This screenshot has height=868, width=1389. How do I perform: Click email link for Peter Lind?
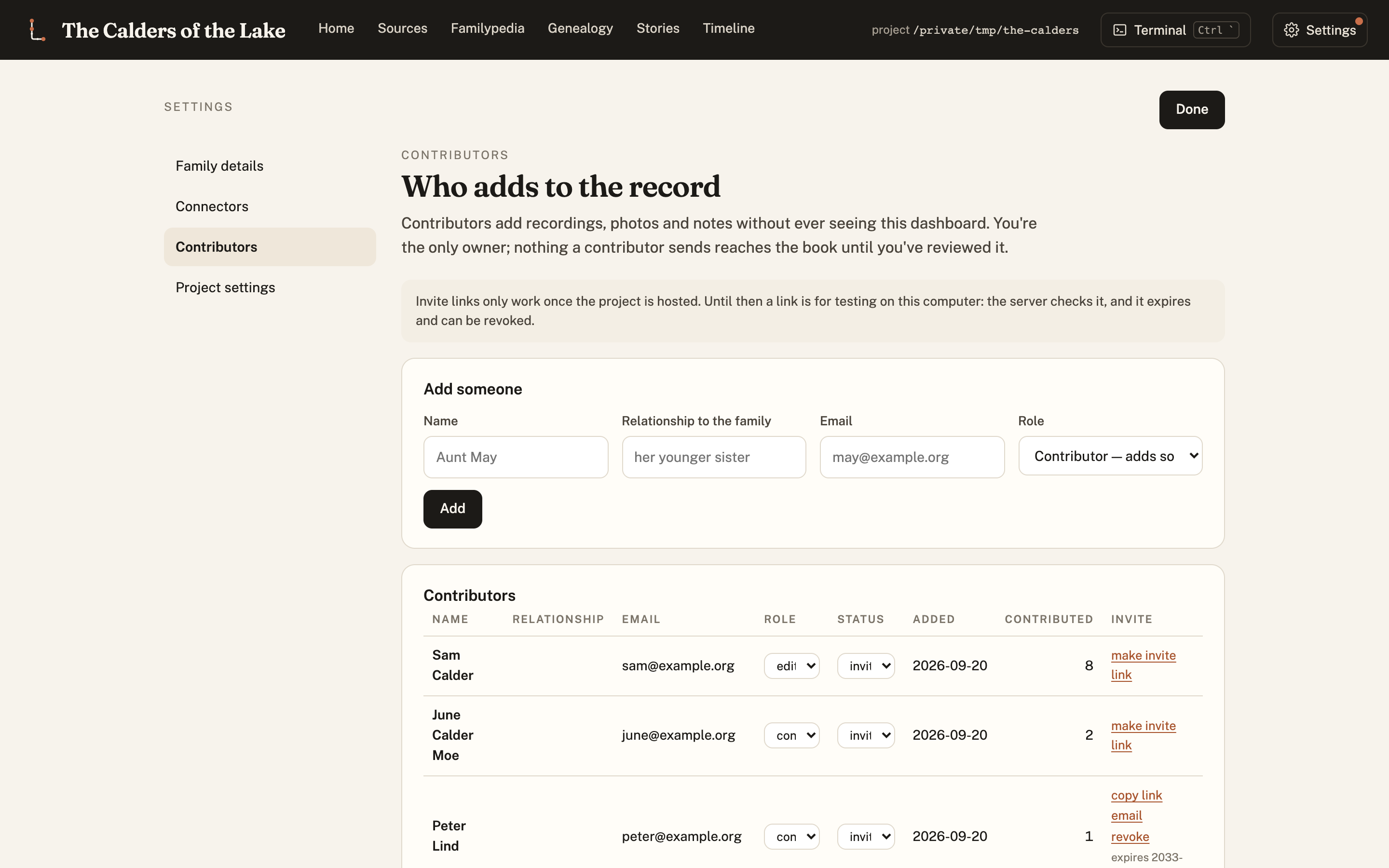click(1126, 815)
